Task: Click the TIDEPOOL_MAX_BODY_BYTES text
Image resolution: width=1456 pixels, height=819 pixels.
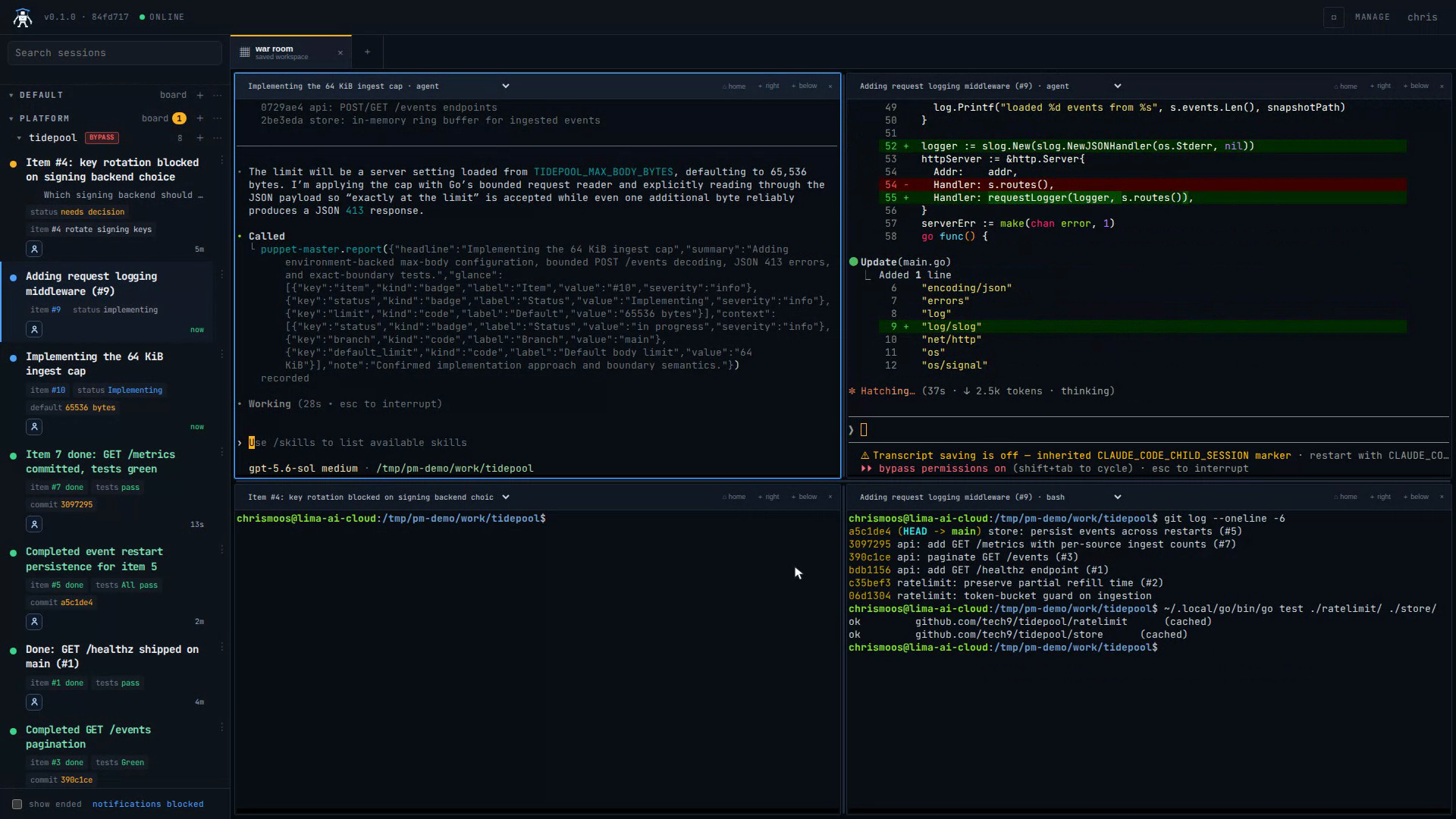Action: click(x=603, y=172)
